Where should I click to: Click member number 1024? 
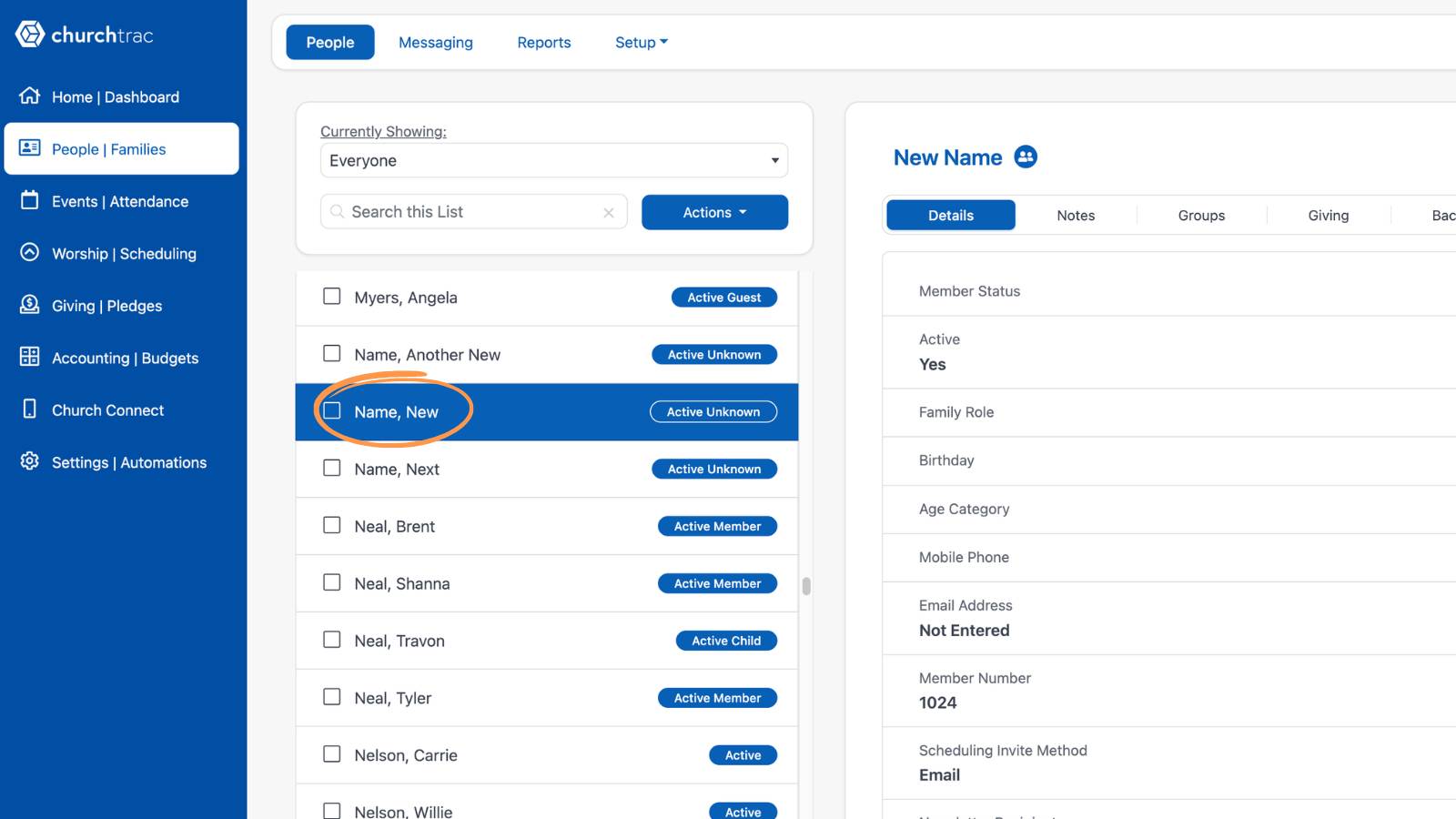(937, 703)
